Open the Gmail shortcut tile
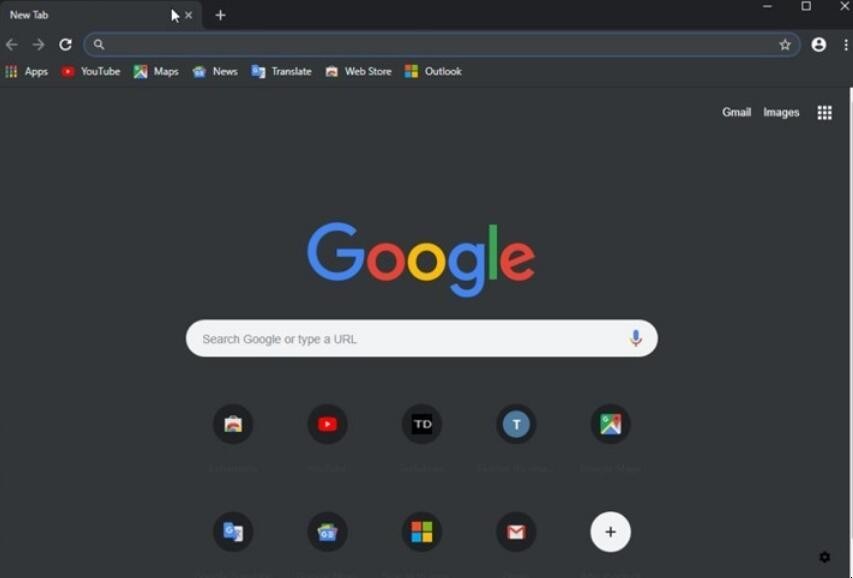This screenshot has height=578, width=853. (516, 532)
